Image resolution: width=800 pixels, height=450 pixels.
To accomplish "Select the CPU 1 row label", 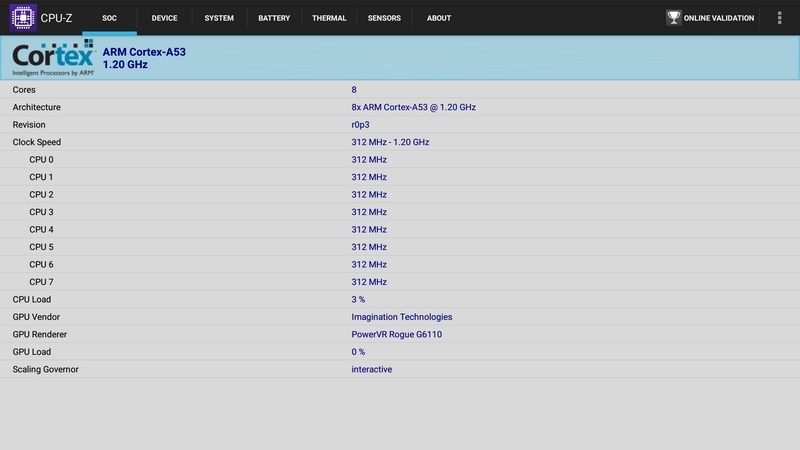I will coord(41,177).
